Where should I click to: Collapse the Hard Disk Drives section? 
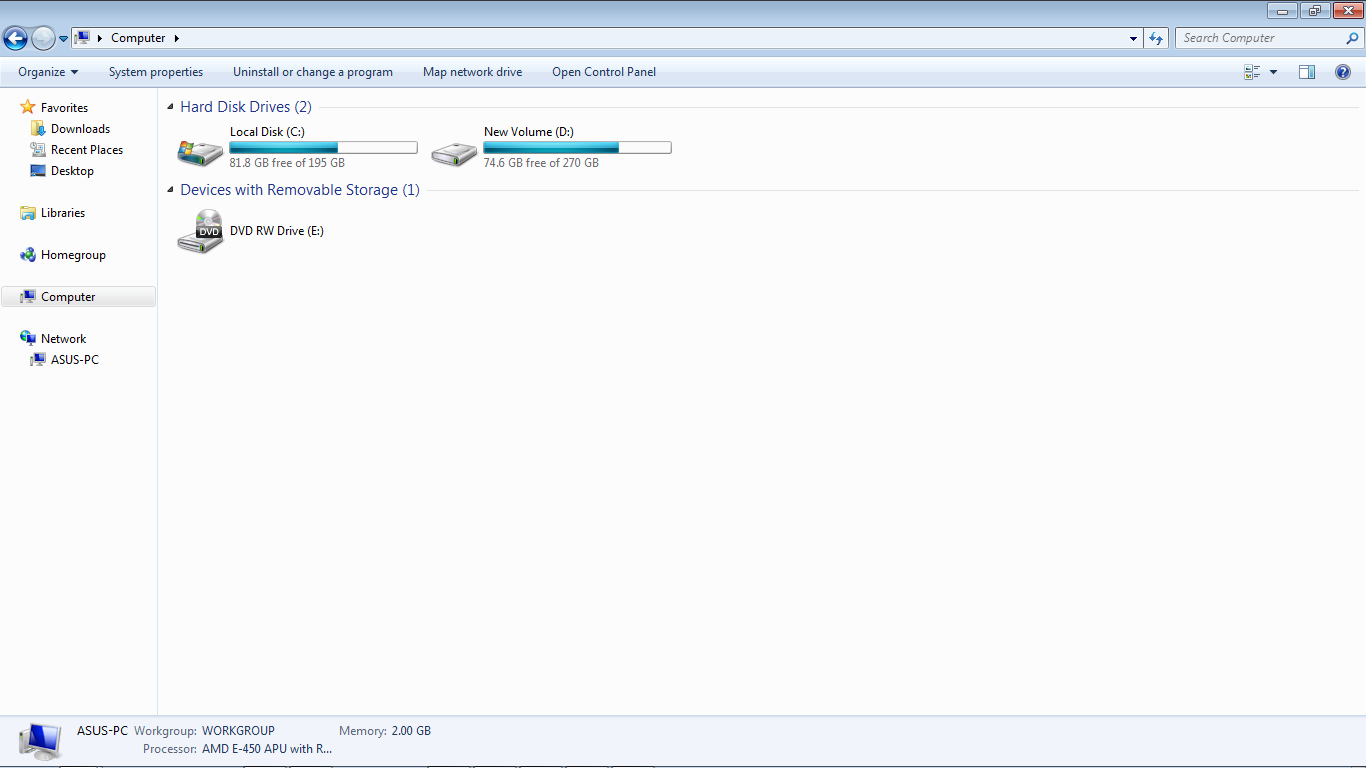(x=171, y=106)
